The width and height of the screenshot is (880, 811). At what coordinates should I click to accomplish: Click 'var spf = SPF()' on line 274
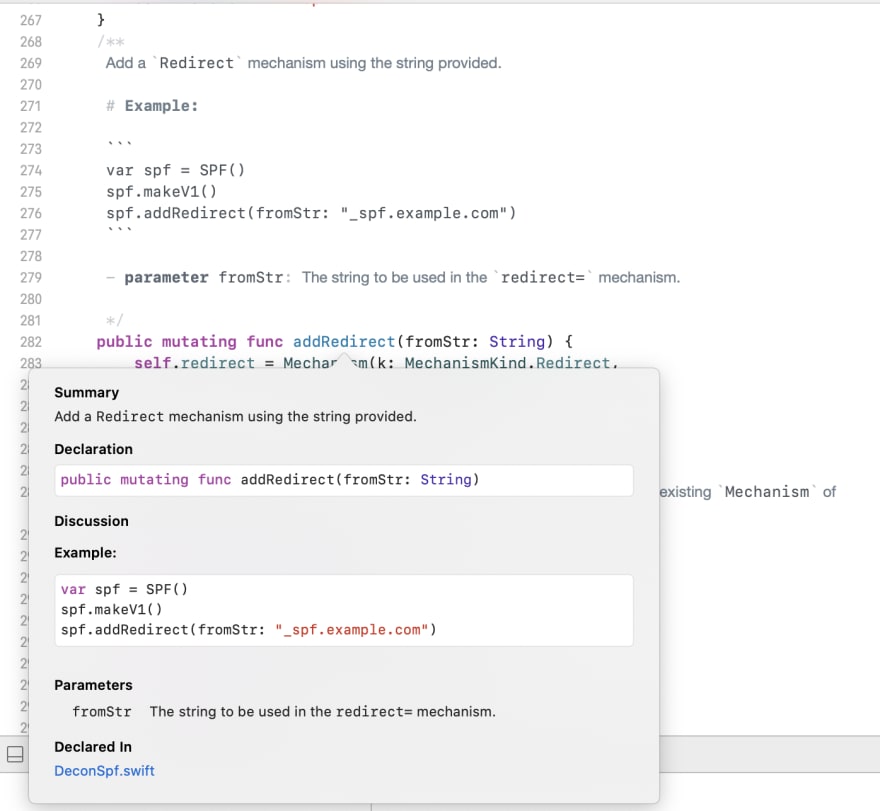[x=176, y=170]
